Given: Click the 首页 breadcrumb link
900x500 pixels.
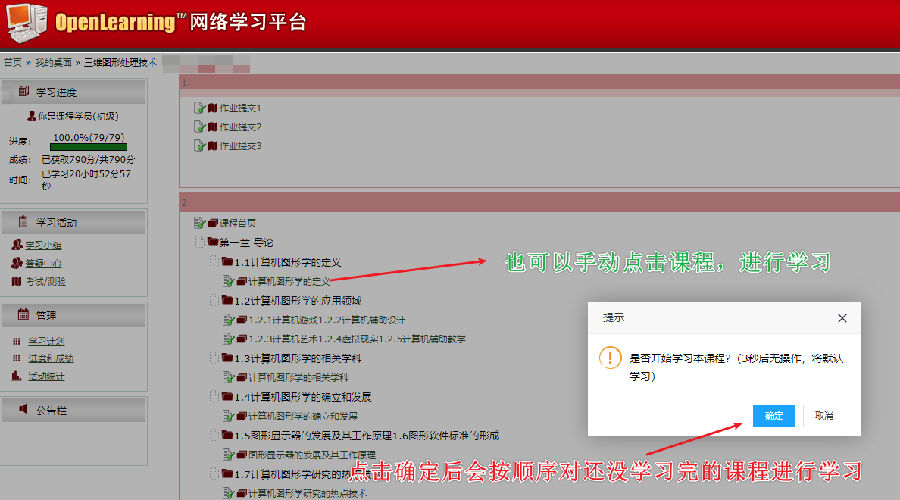Looking at the screenshot, I should (13, 62).
